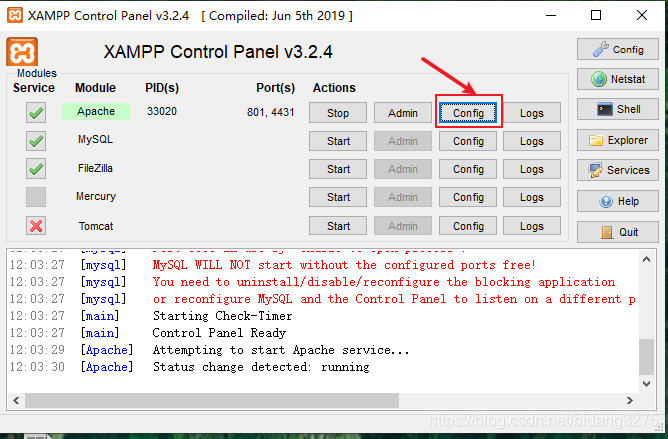The image size is (668, 439).
Task: Open the Mercury Config menu
Action: click(x=468, y=197)
